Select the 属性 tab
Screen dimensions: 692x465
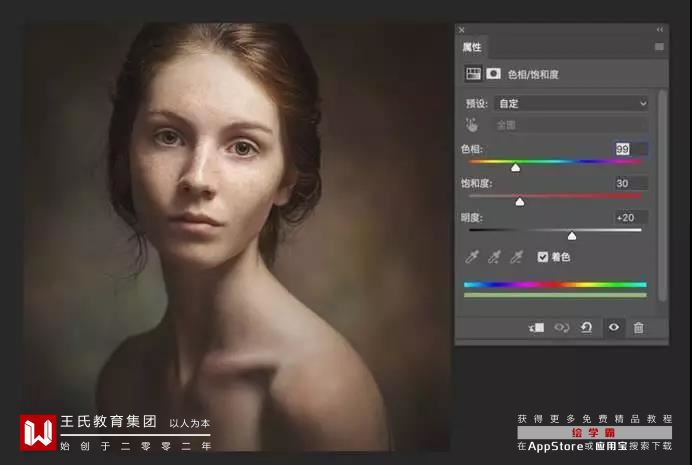(472, 47)
